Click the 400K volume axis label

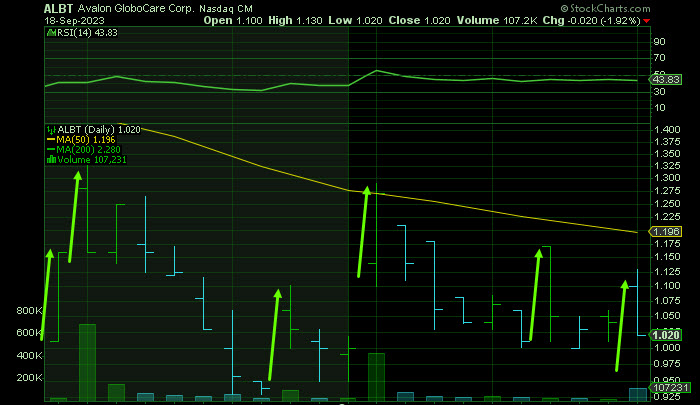tap(29, 355)
